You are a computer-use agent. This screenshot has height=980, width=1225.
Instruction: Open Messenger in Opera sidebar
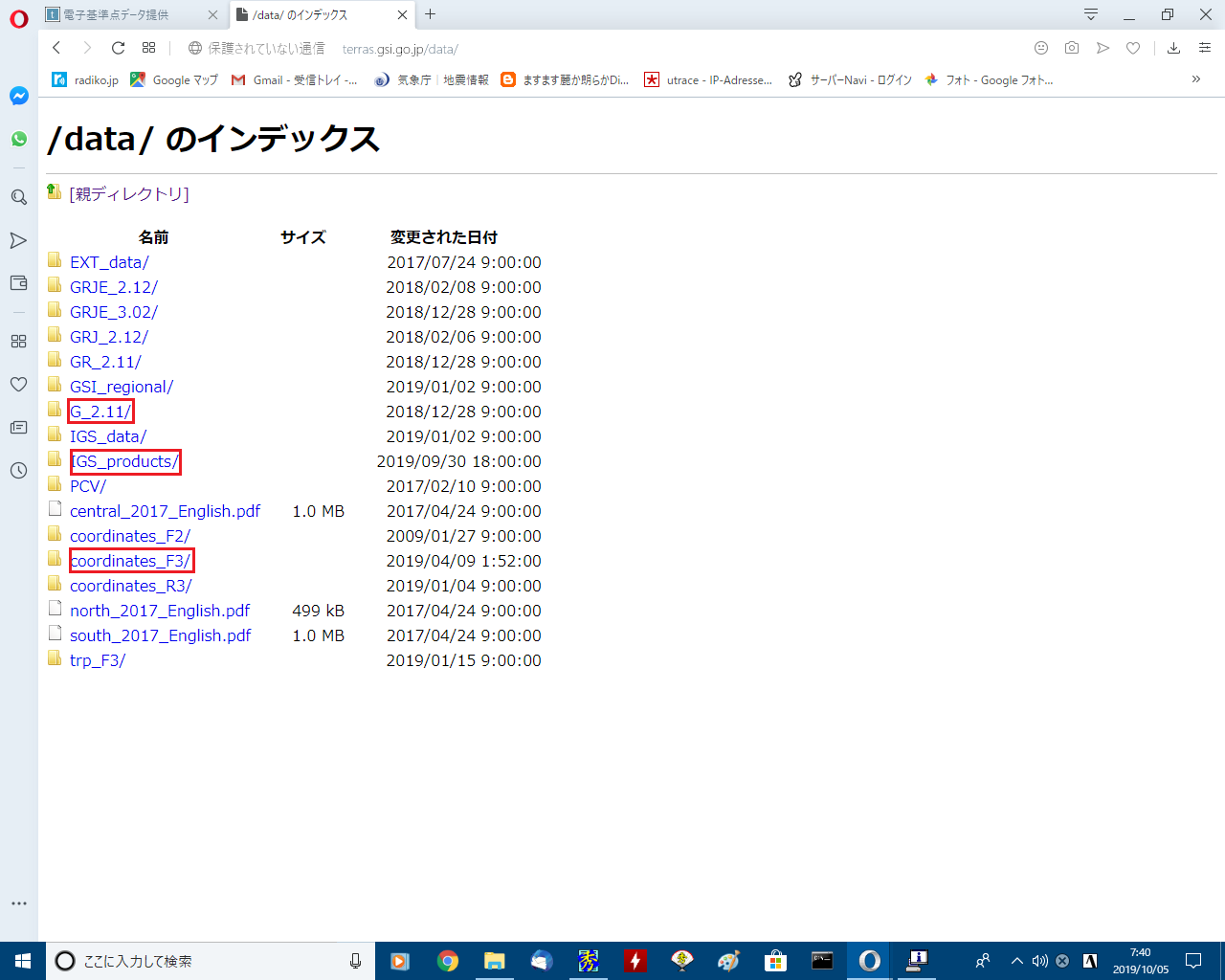click(19, 96)
